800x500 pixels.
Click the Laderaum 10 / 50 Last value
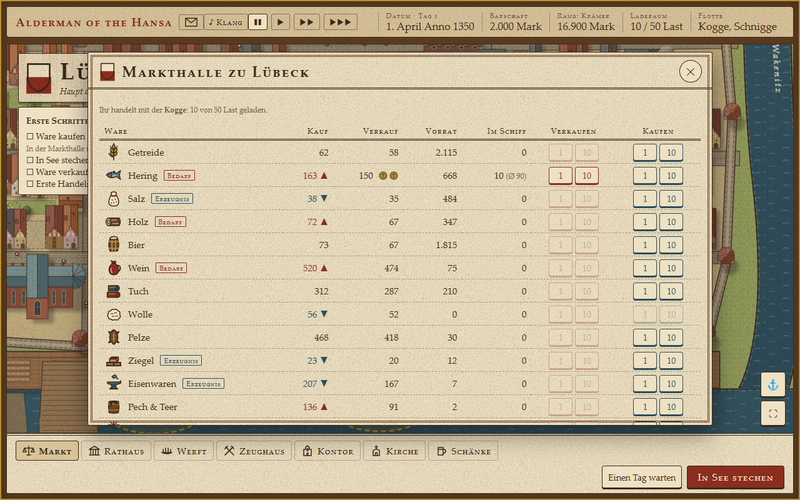(656, 27)
